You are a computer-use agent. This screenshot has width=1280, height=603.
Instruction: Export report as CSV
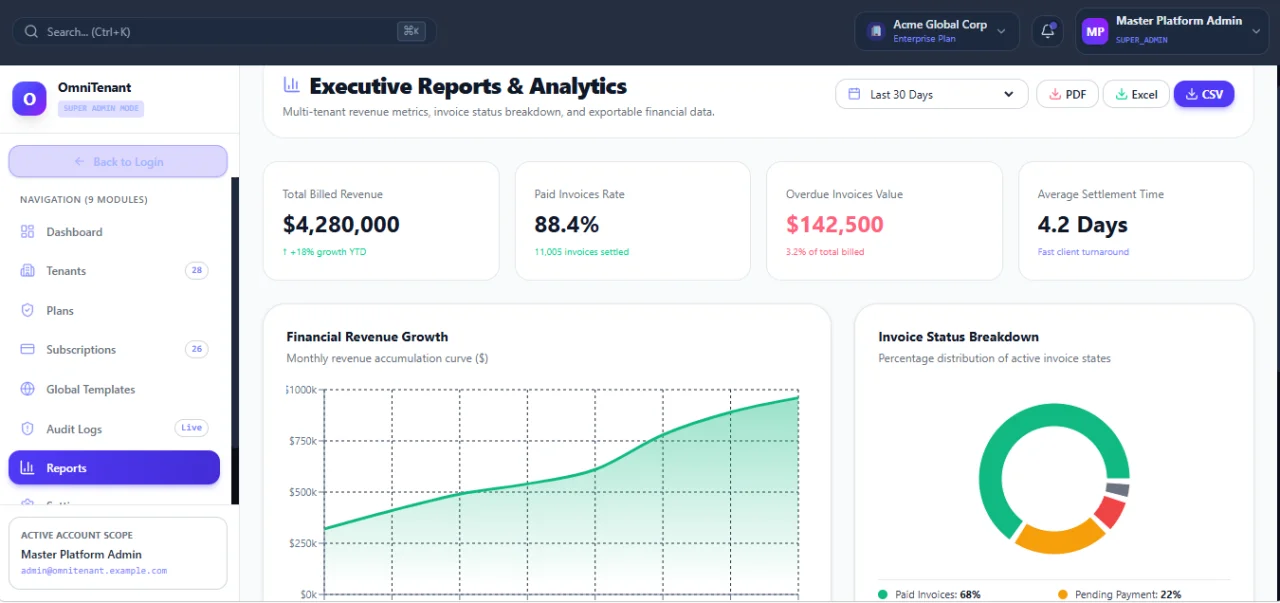tap(1204, 94)
